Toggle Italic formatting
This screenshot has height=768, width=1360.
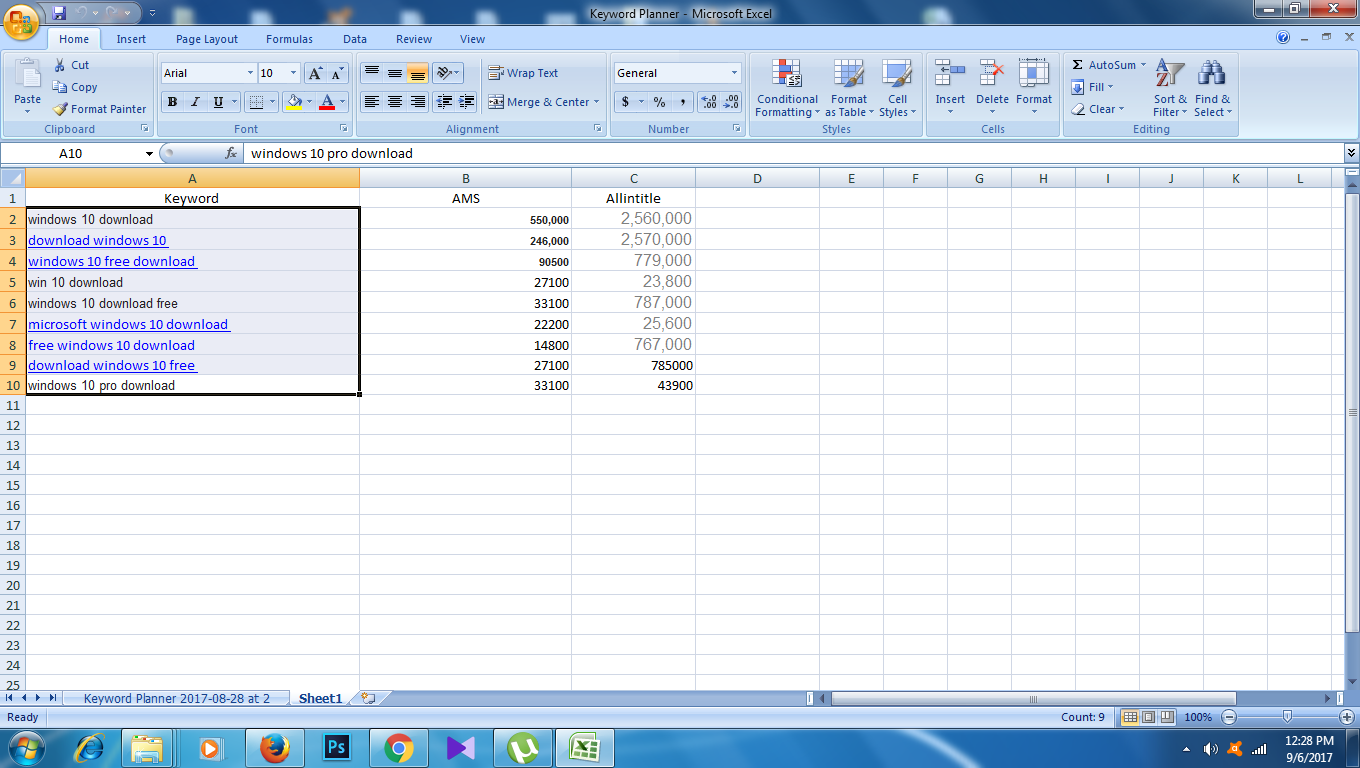(x=195, y=102)
